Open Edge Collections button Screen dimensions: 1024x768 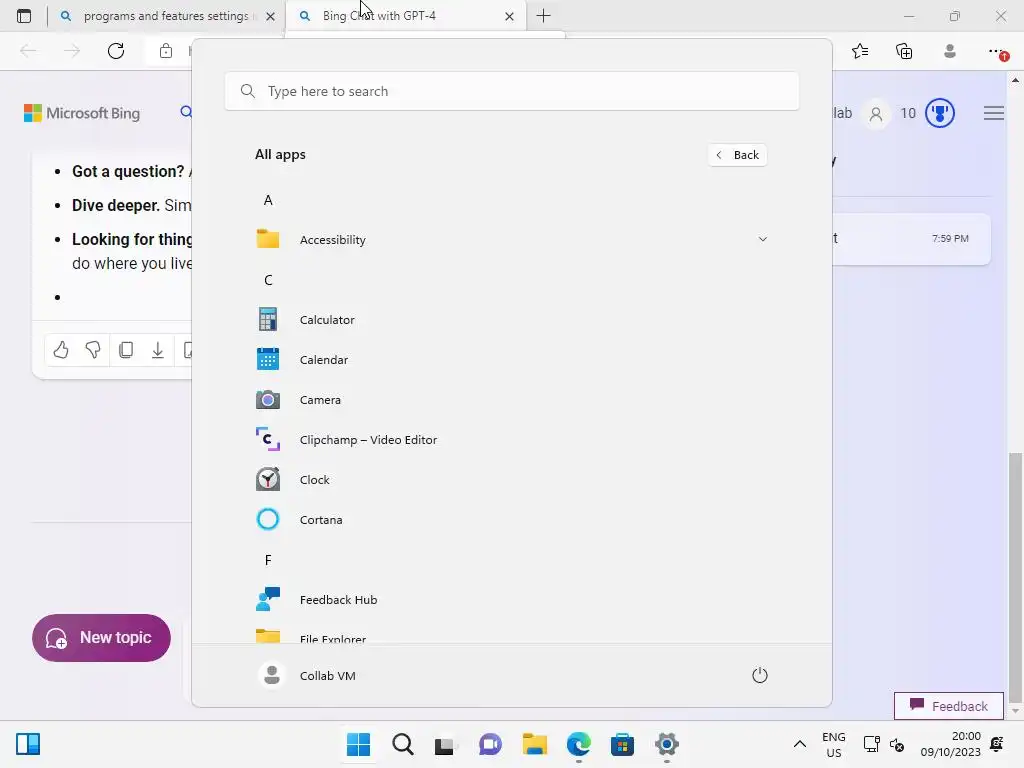pos(904,51)
